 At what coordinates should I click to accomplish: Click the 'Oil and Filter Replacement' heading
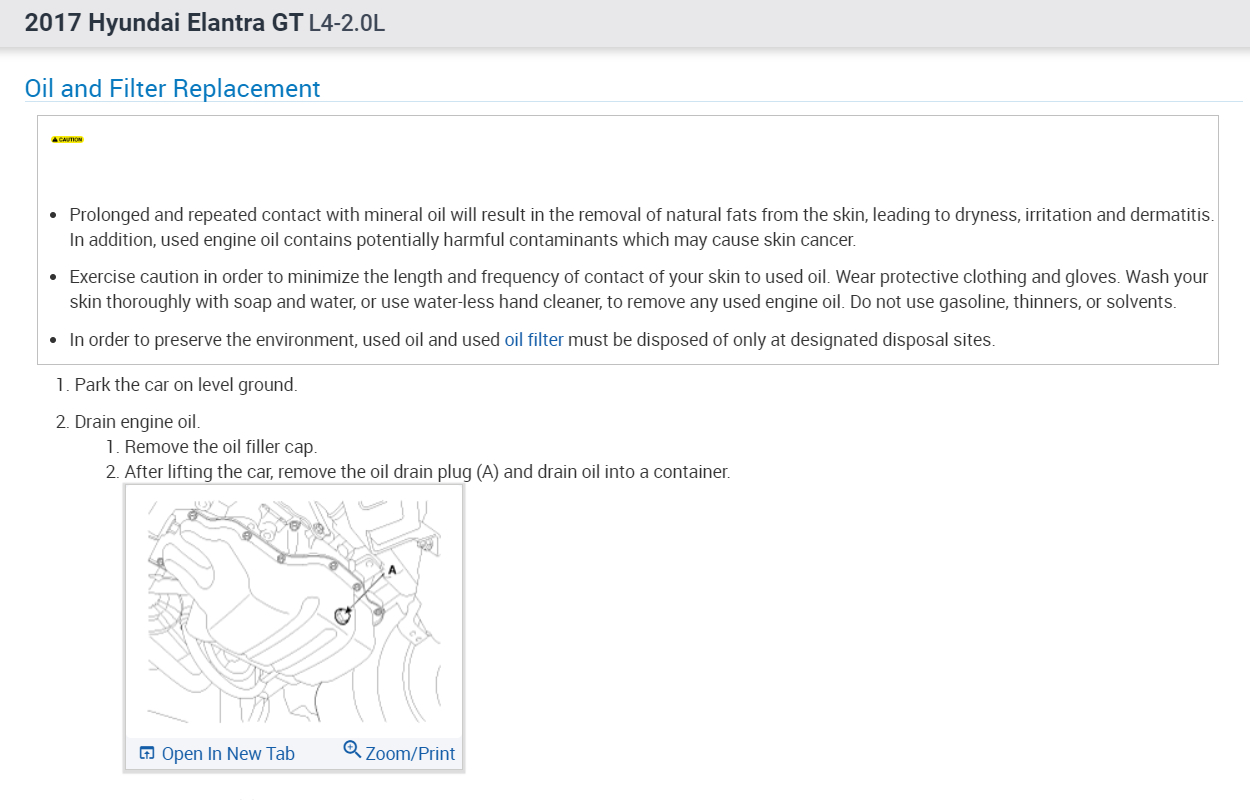(x=172, y=88)
